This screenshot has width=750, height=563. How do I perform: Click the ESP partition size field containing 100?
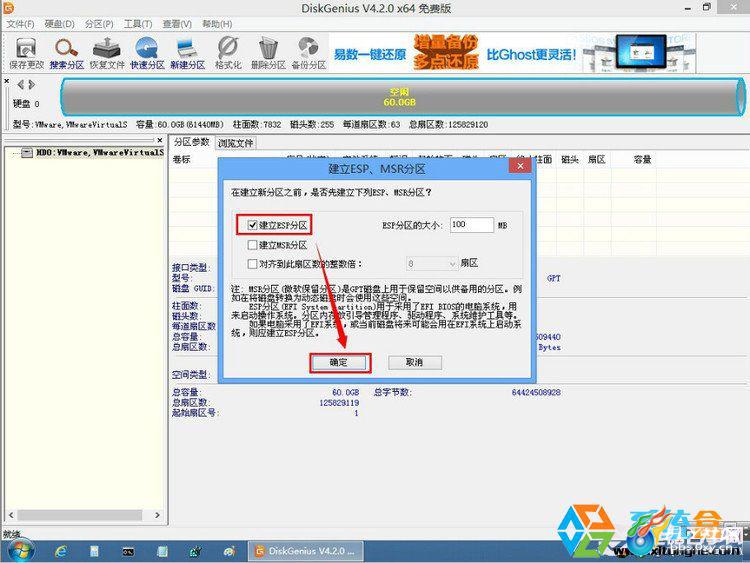pyautogui.click(x=472, y=225)
